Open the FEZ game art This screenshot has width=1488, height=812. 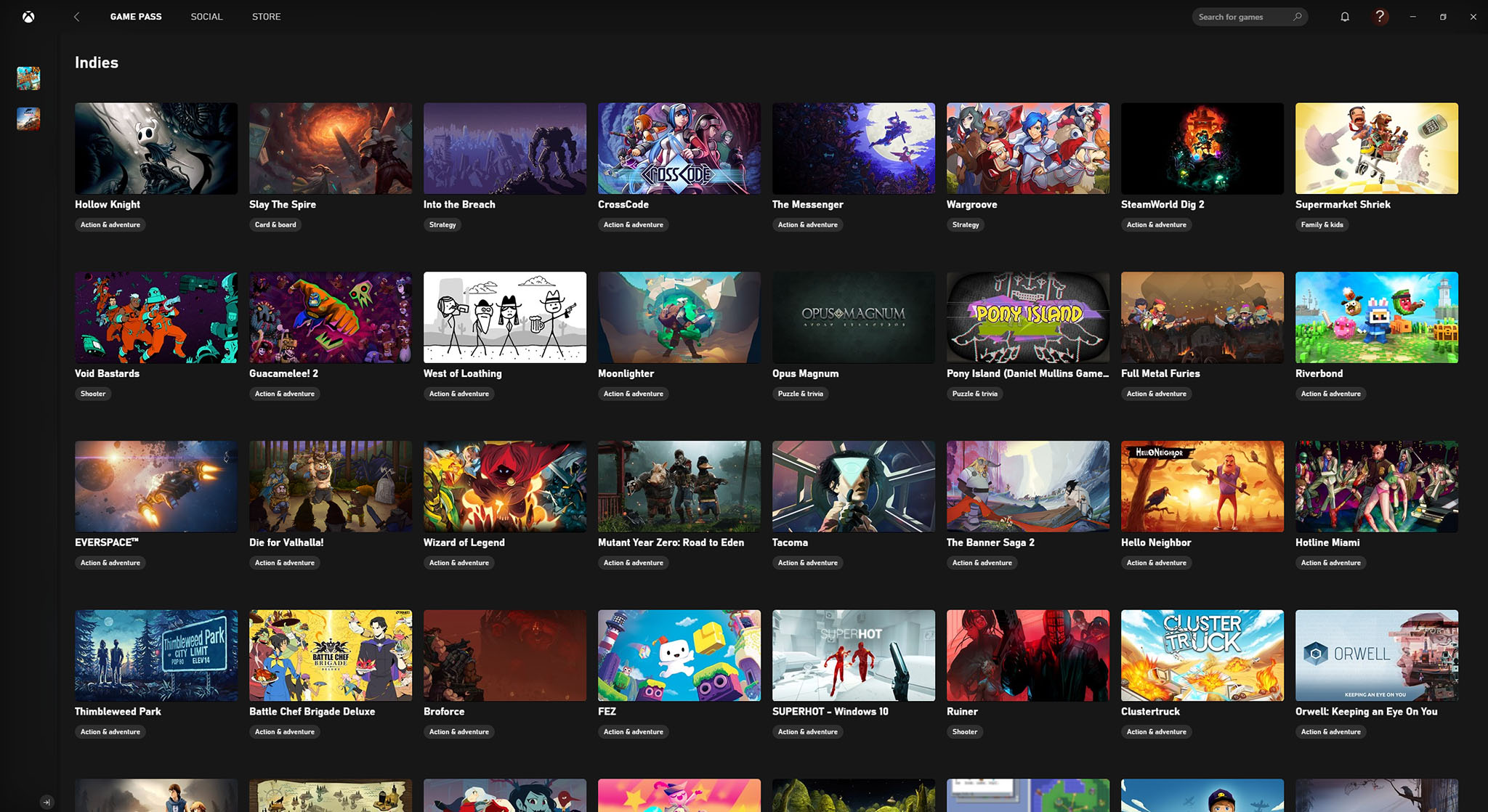tap(679, 656)
